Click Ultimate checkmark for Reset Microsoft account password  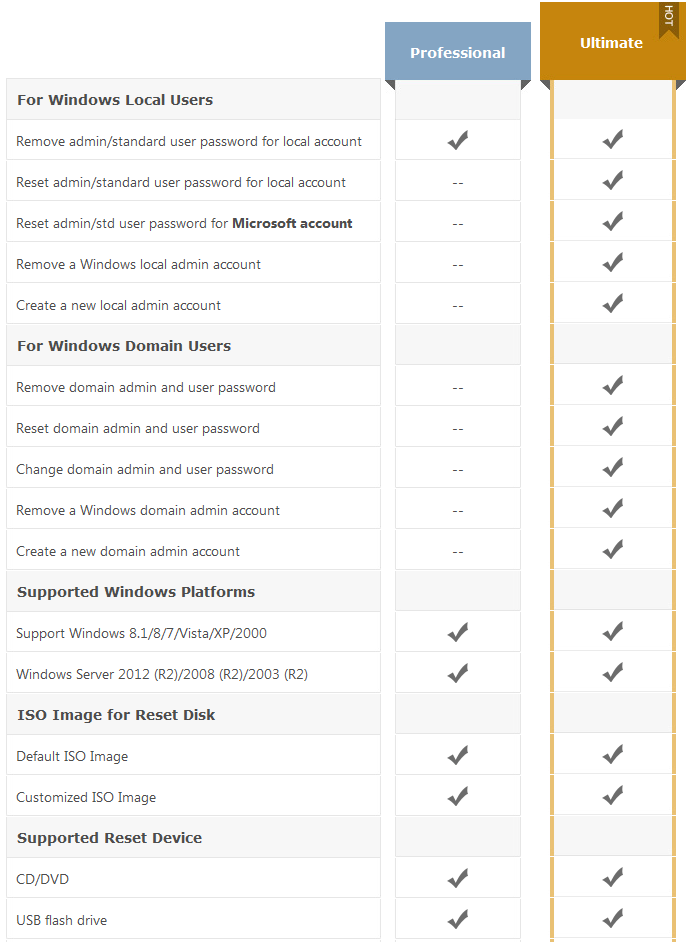pyautogui.click(x=613, y=222)
